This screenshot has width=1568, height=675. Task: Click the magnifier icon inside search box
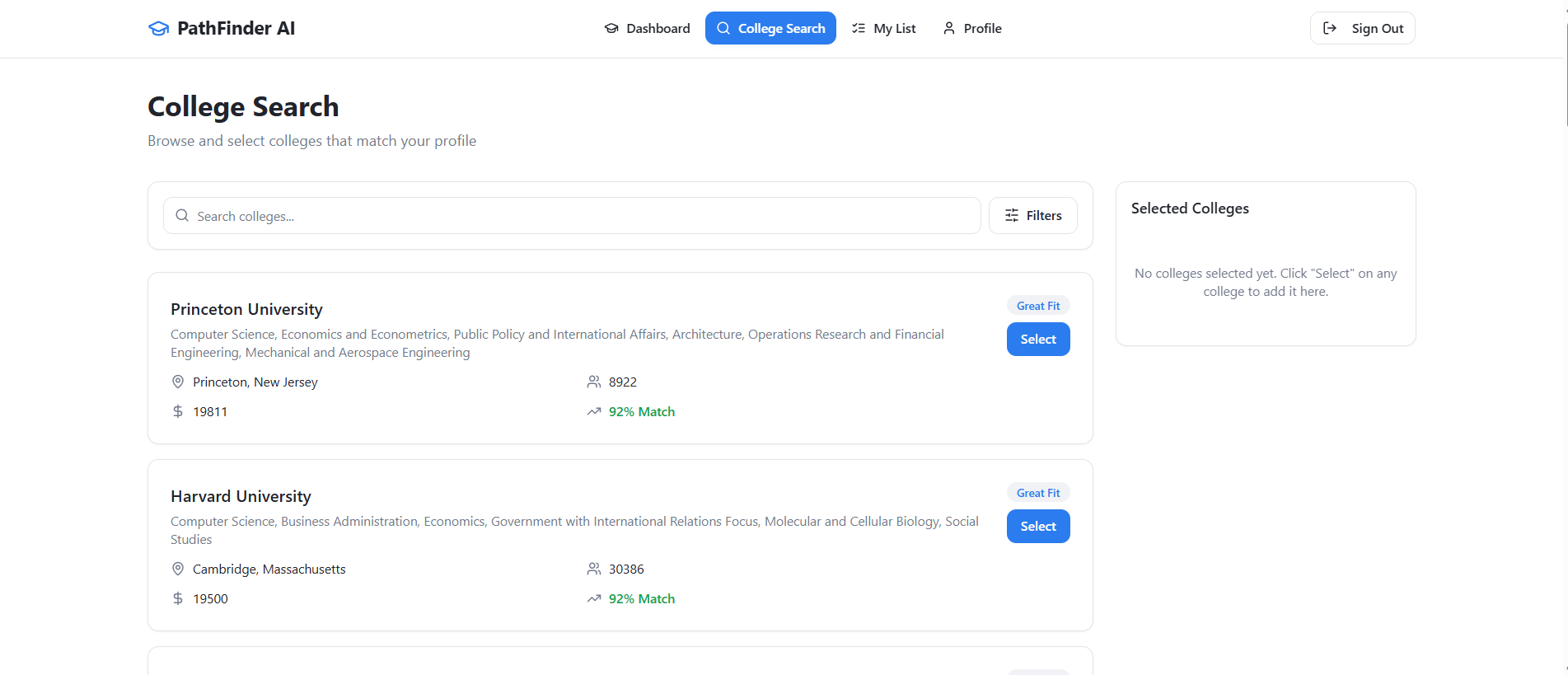point(182,215)
